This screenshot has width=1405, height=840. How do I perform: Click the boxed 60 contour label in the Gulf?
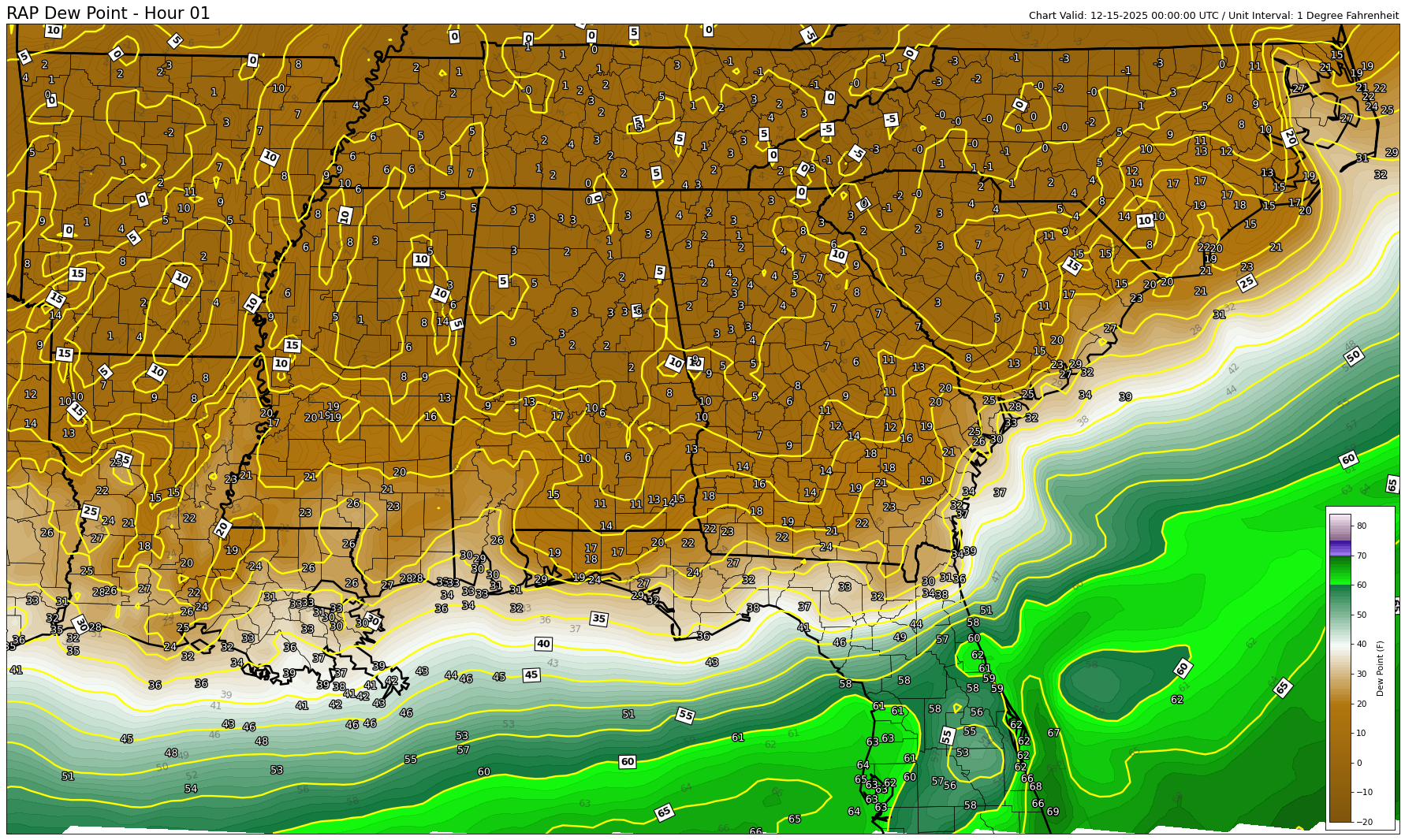pyautogui.click(x=627, y=761)
